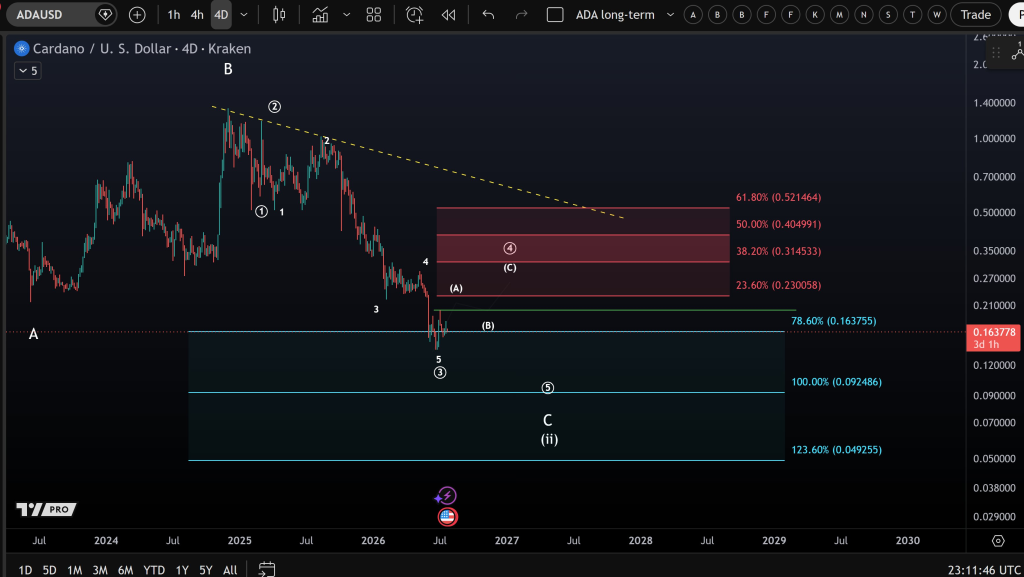Switch to the 1Y date range
The width and height of the screenshot is (1024, 577).
coord(182,570)
